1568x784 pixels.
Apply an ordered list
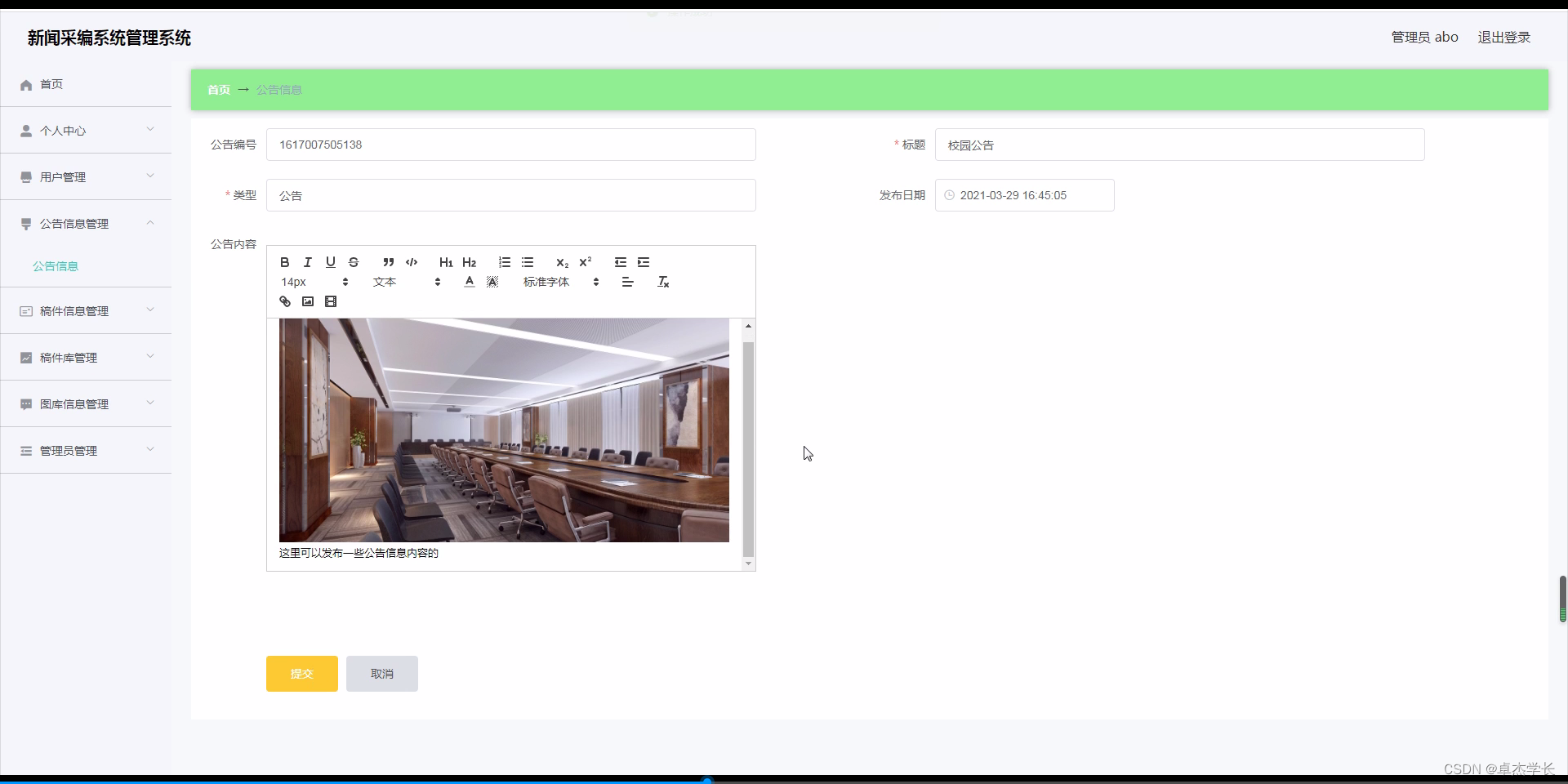tap(504, 262)
